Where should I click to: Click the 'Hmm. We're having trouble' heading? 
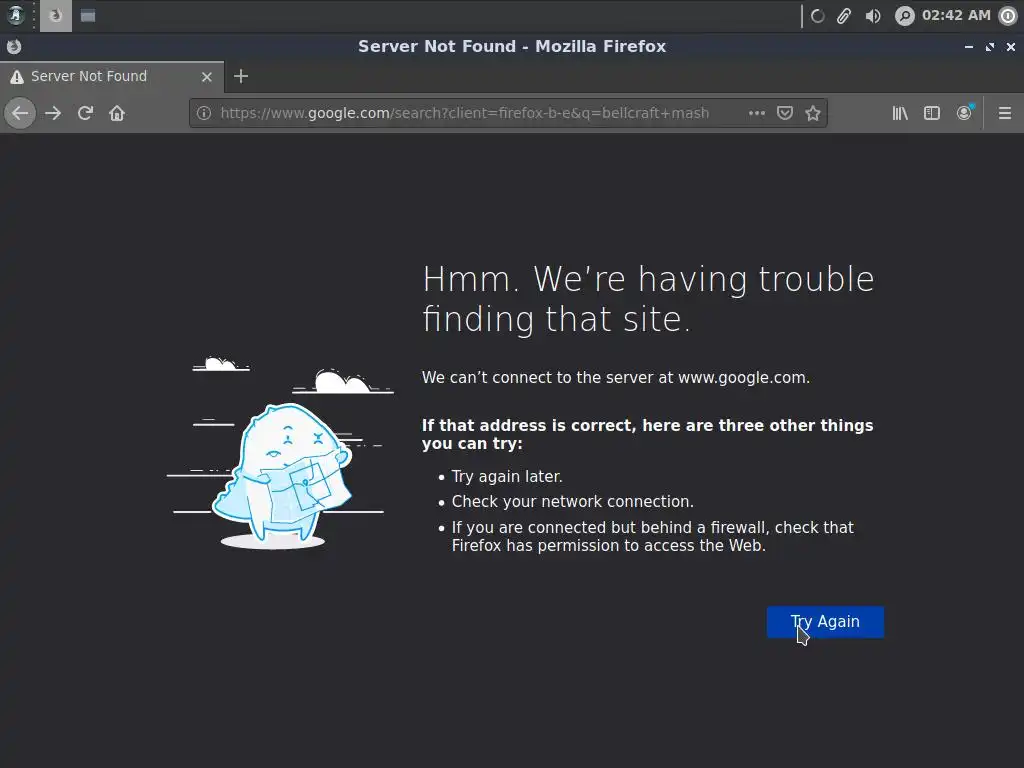click(x=648, y=298)
